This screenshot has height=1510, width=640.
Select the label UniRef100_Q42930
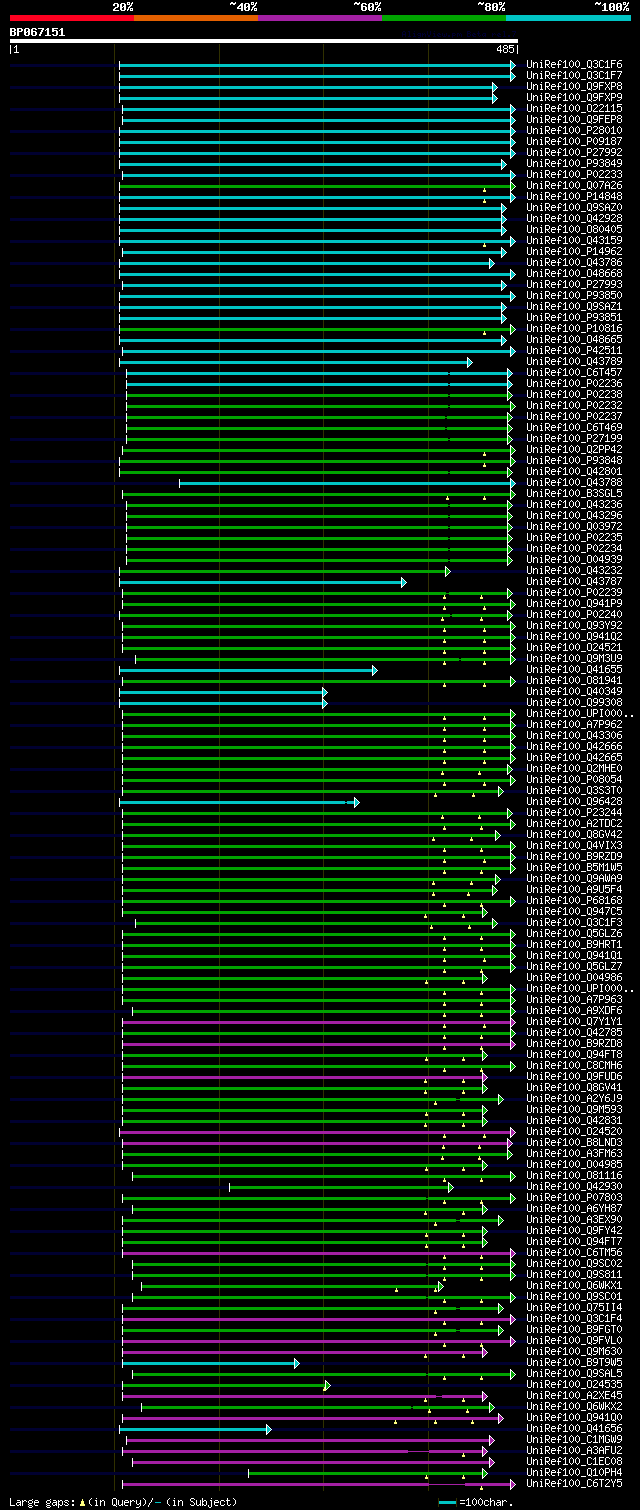click(x=575, y=1187)
